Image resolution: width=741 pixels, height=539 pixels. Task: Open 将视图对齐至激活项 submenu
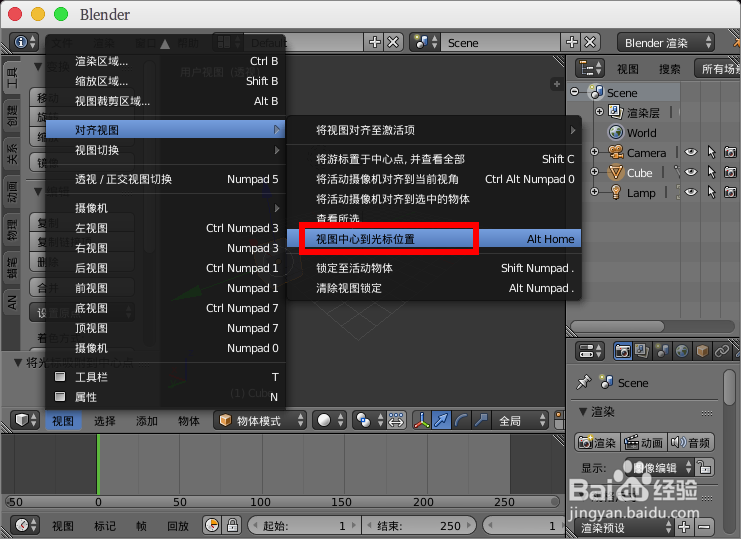pyautogui.click(x=434, y=130)
